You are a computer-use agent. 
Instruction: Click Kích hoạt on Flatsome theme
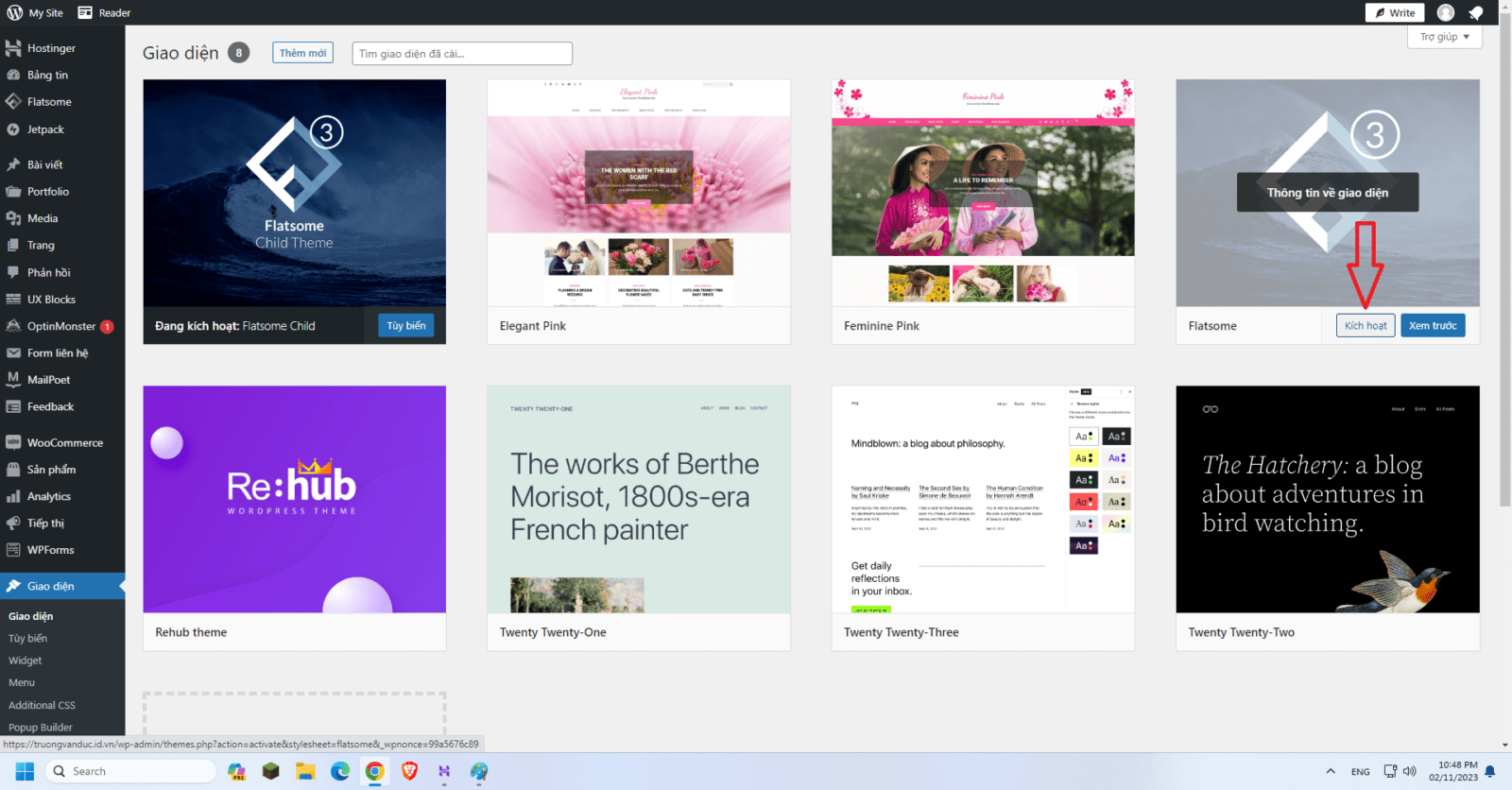pyautogui.click(x=1366, y=325)
